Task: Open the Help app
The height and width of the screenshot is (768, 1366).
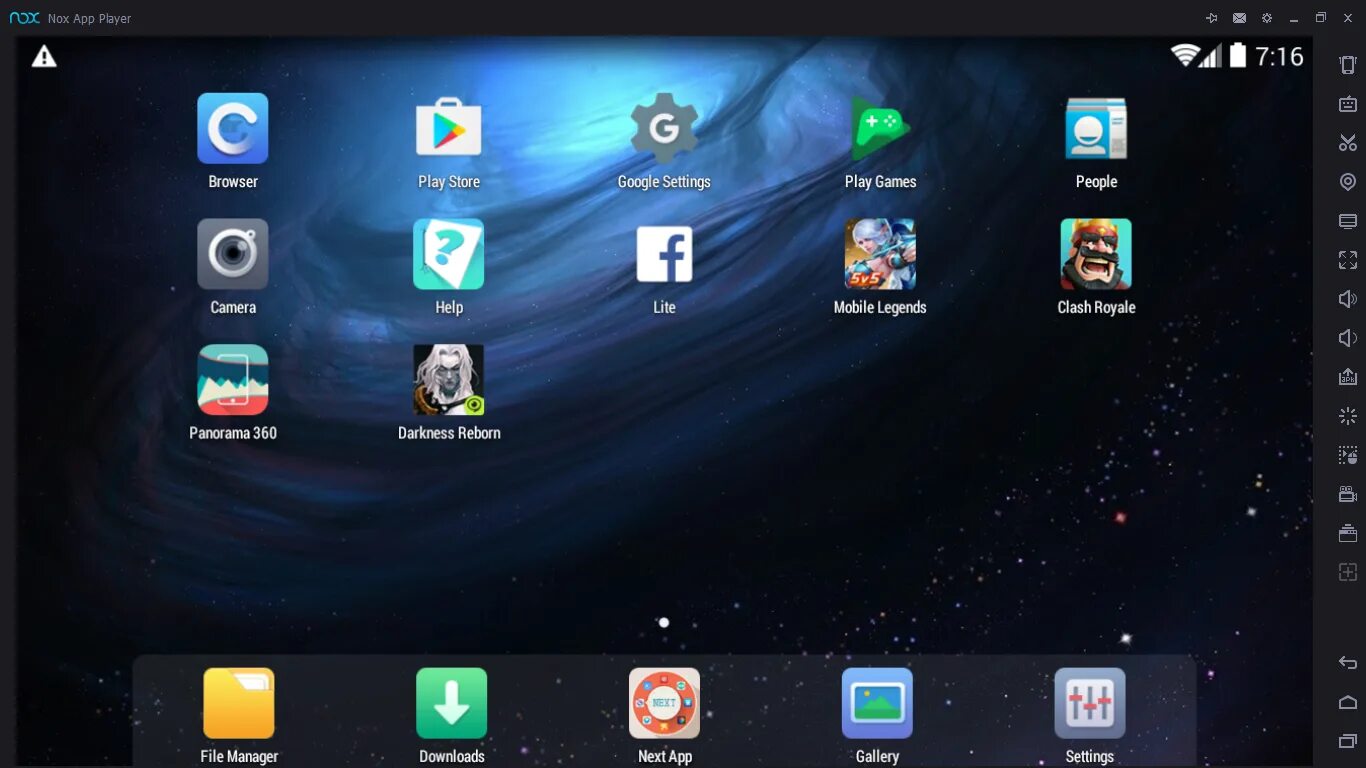Action: pos(449,255)
